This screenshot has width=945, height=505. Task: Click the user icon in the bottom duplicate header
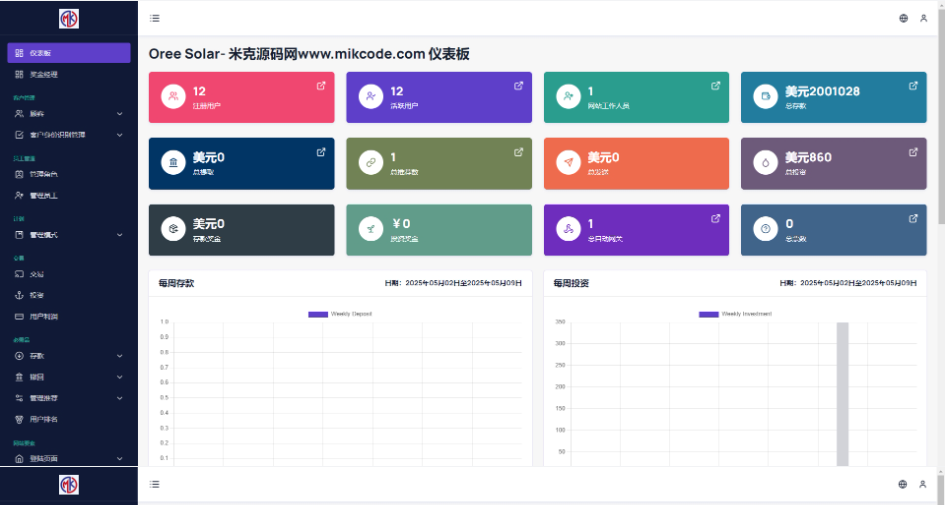[923, 484]
